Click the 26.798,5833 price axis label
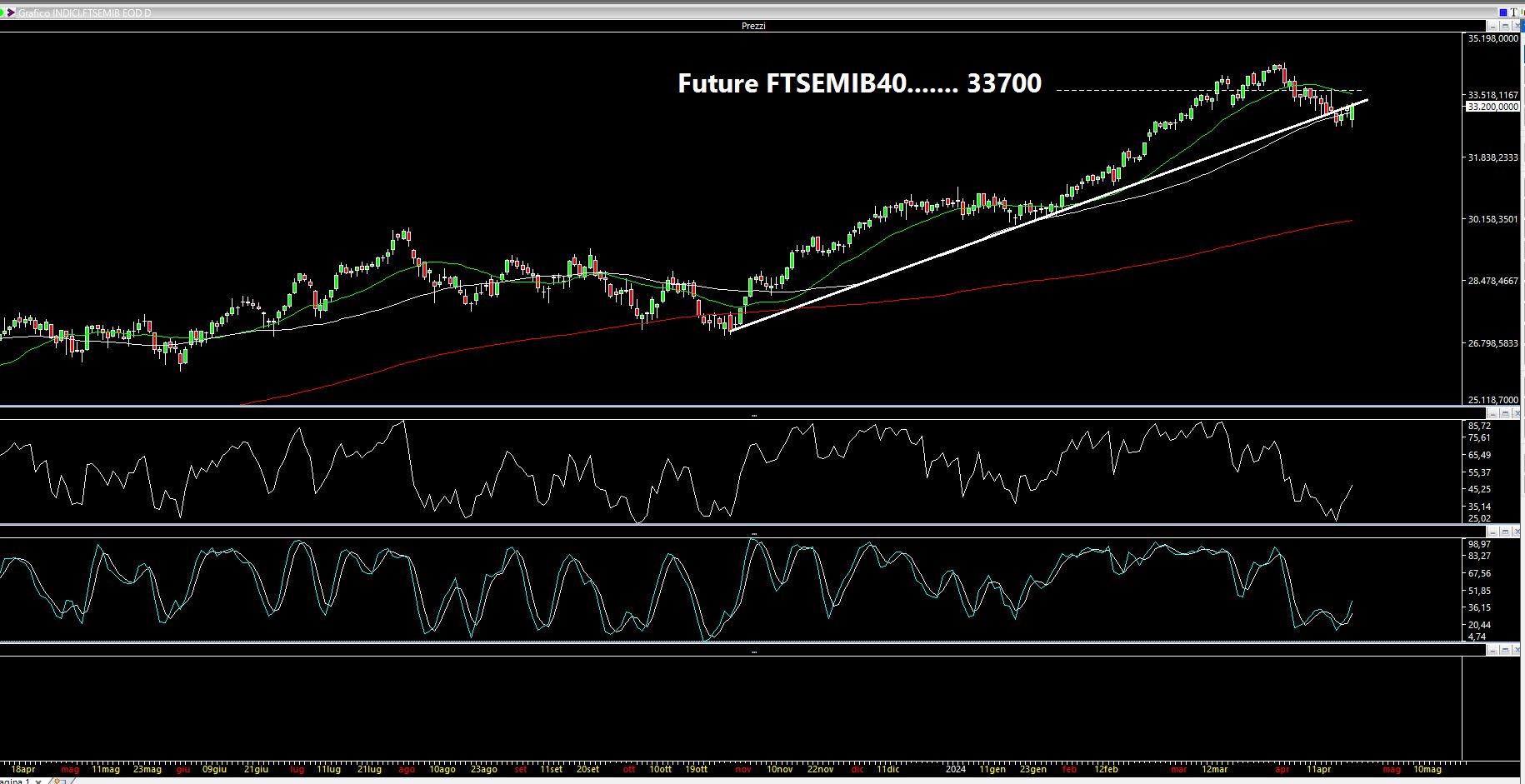 coord(1492,343)
